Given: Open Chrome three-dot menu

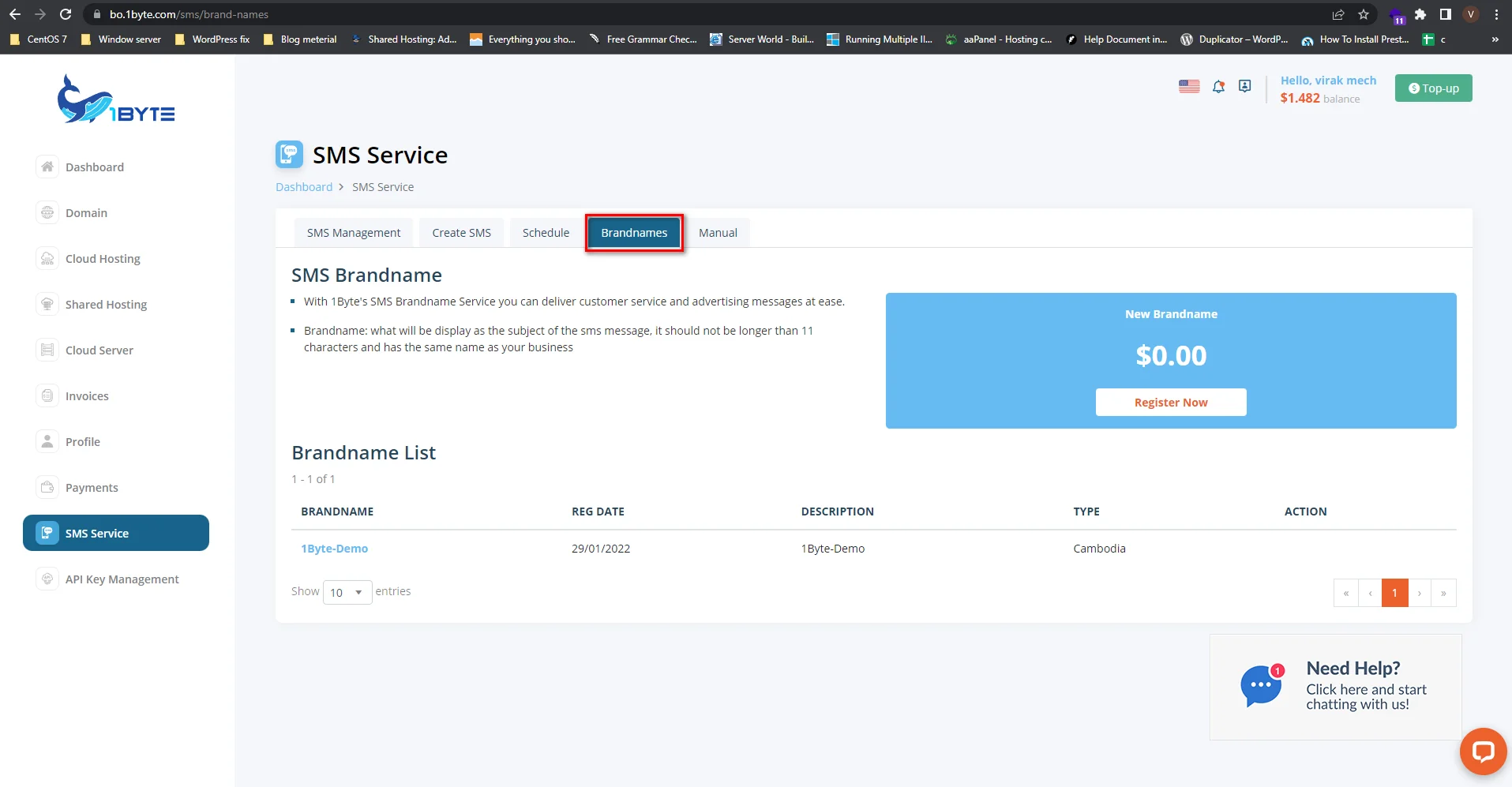Looking at the screenshot, I should tap(1496, 14).
